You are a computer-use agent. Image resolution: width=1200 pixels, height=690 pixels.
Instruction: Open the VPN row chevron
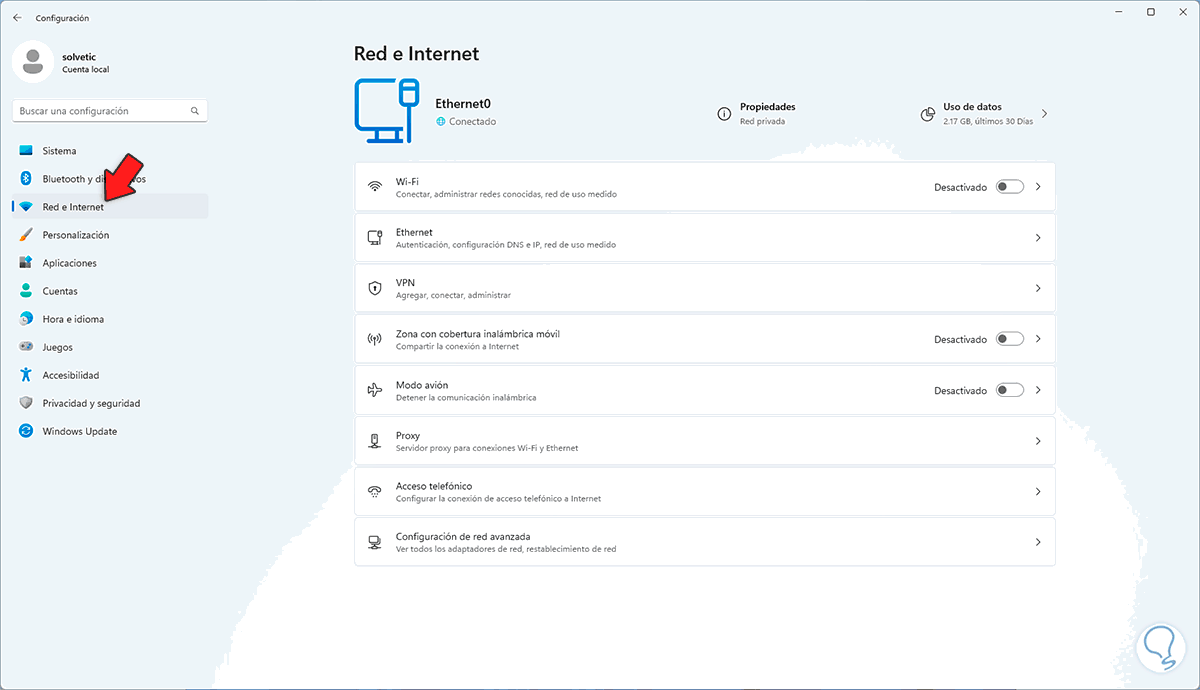tap(1038, 288)
